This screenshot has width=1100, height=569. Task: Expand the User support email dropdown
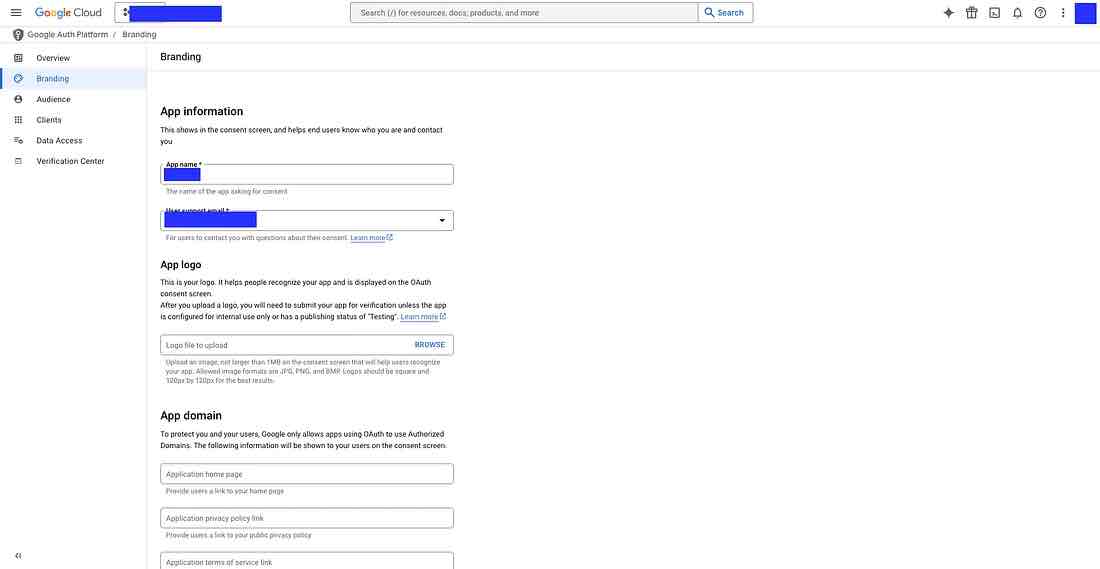point(307,220)
